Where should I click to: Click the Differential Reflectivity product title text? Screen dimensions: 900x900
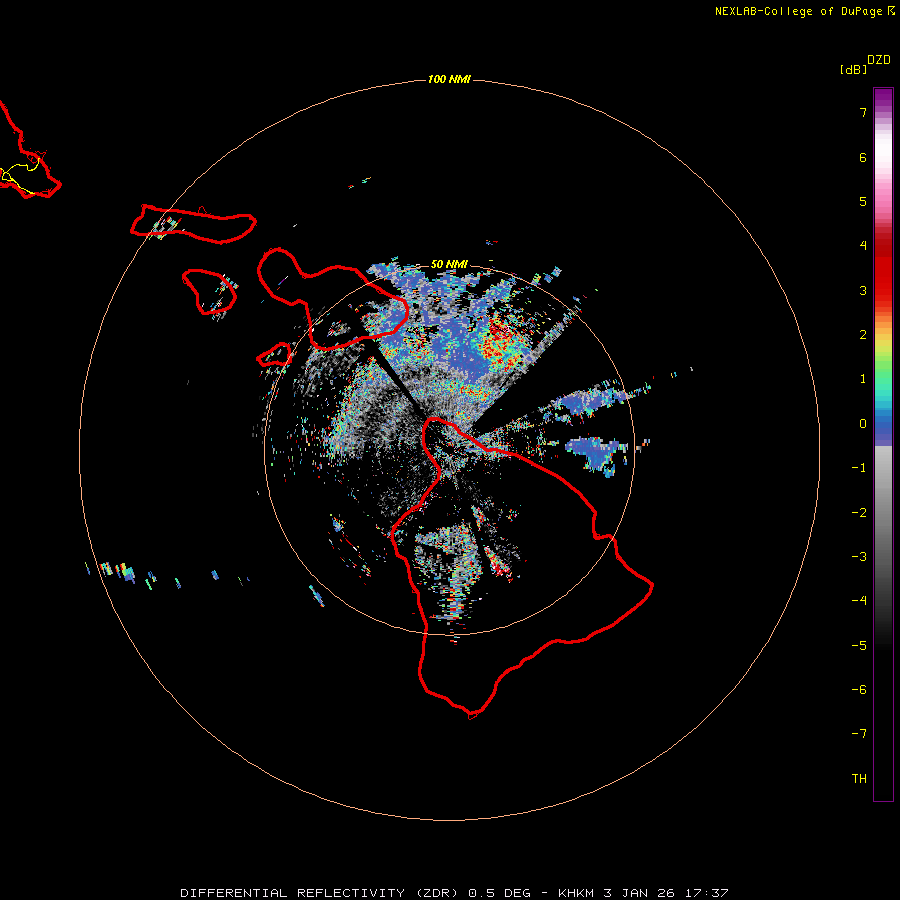click(321, 893)
